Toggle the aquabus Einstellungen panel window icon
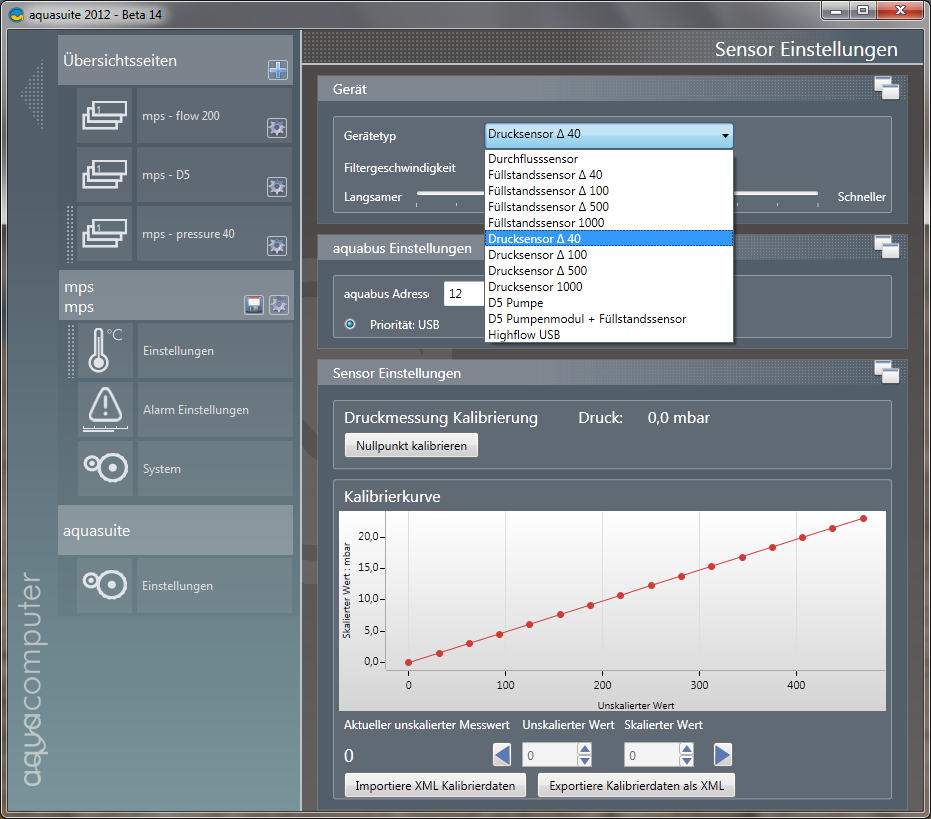The image size is (931, 819). point(886,247)
